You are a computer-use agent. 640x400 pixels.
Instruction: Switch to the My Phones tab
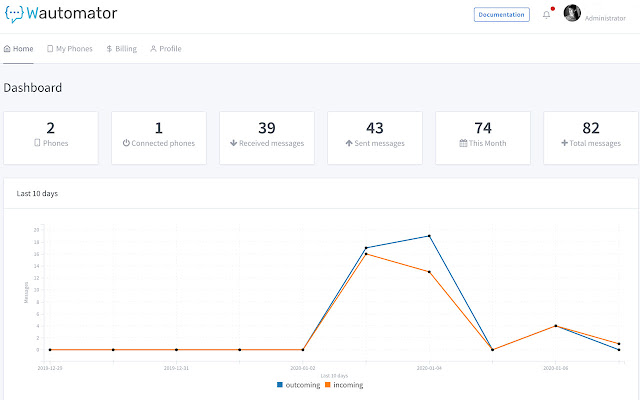[x=70, y=48]
